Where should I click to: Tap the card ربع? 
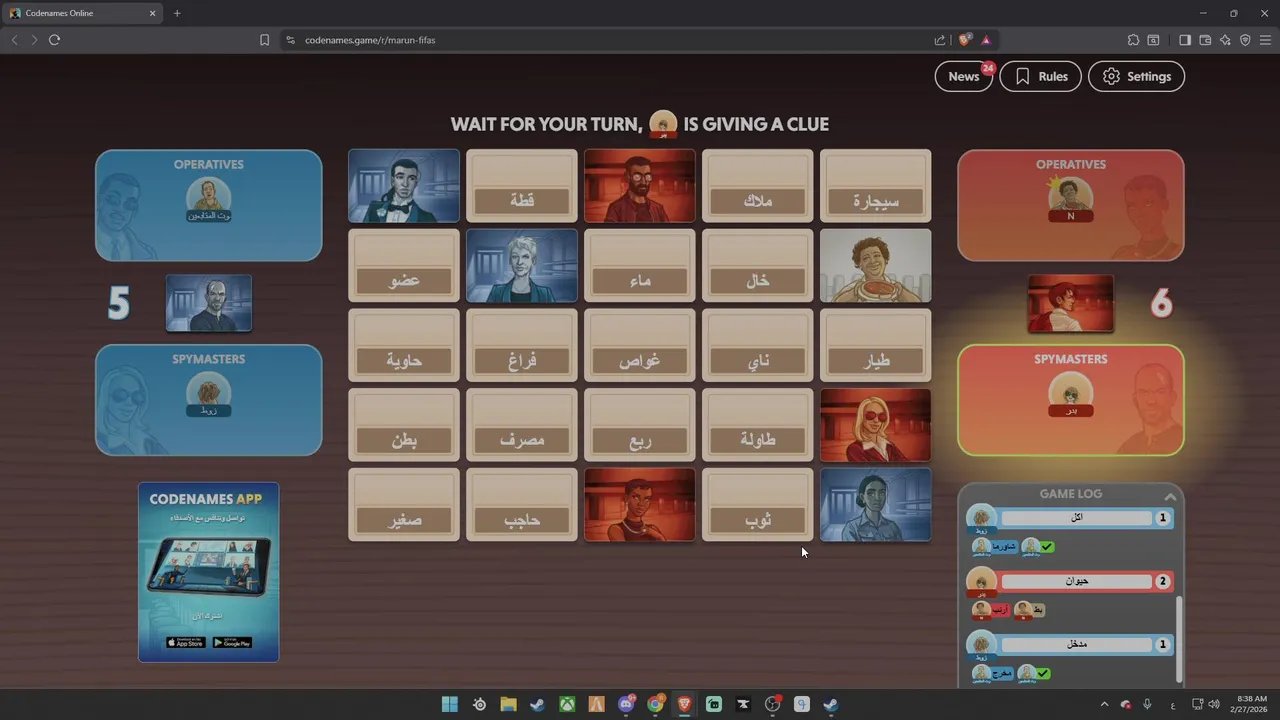[640, 425]
